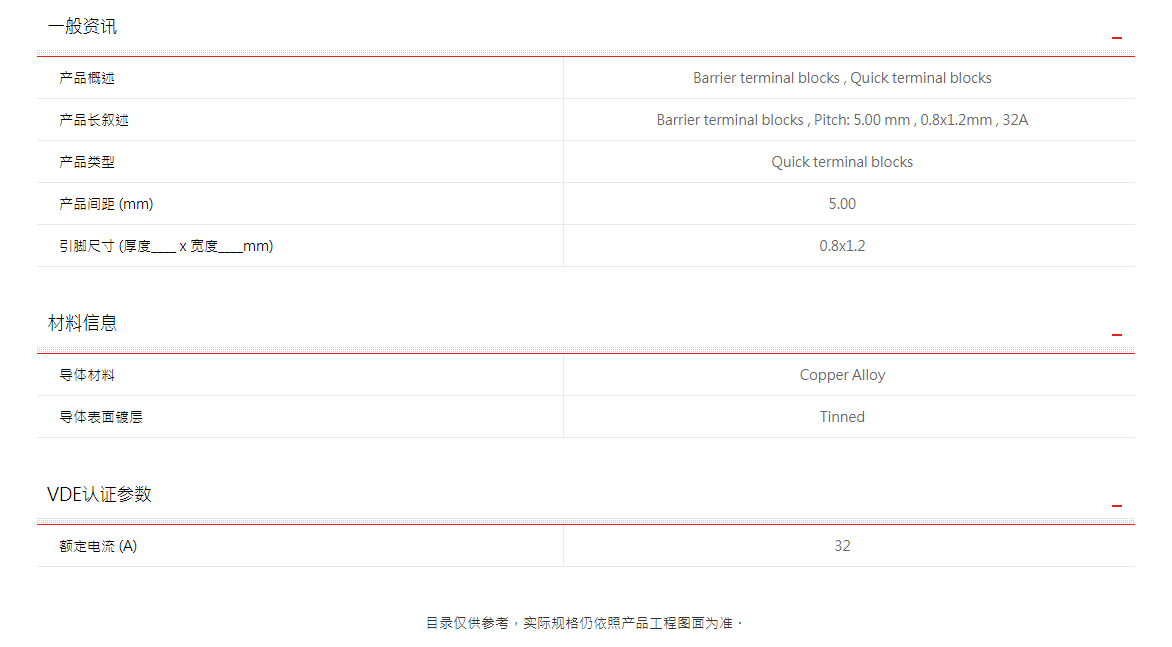This screenshot has height=647, width=1172.
Task: Click the Pitch 5.00 mm long description value
Action: (842, 120)
